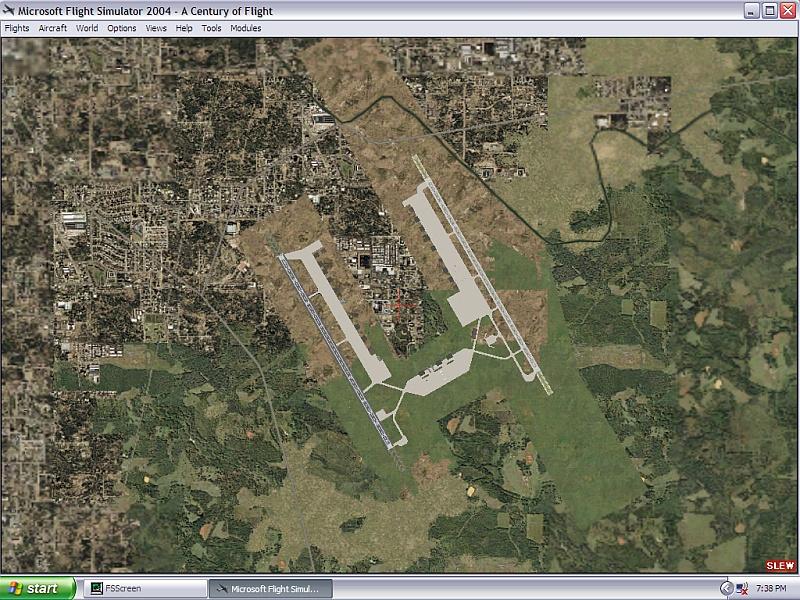Open the Flights menu
This screenshot has height=600, width=800.
17,28
